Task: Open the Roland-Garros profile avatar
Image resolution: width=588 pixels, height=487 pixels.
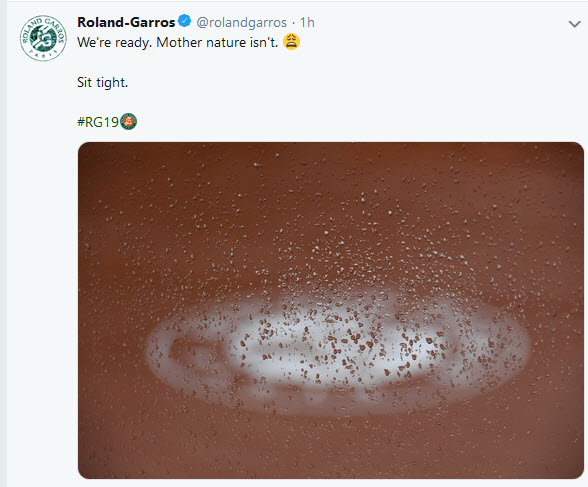Action: tap(43, 38)
